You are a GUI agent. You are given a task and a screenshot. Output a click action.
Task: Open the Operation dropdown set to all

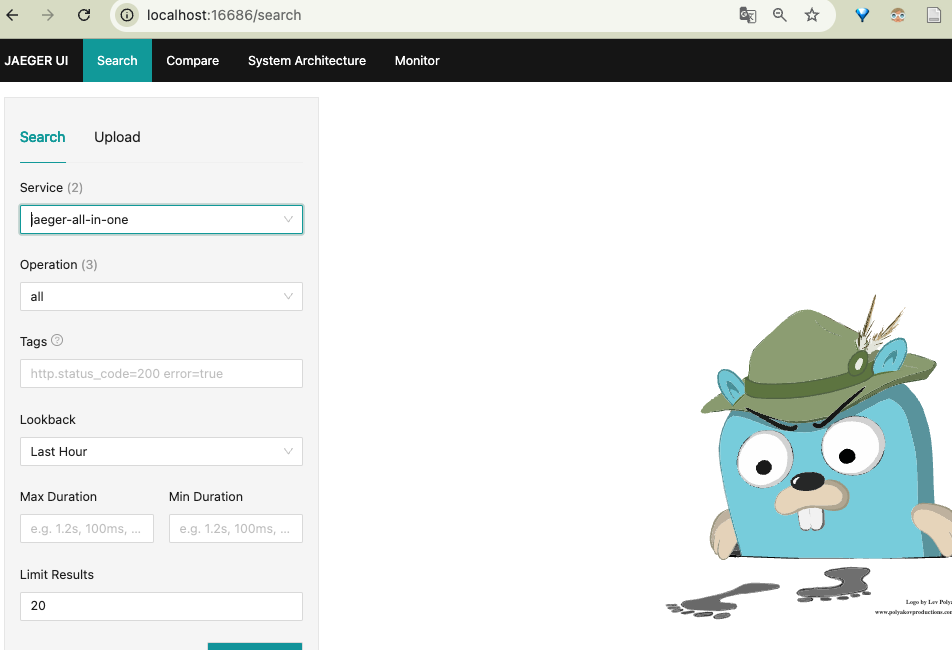tap(162, 297)
